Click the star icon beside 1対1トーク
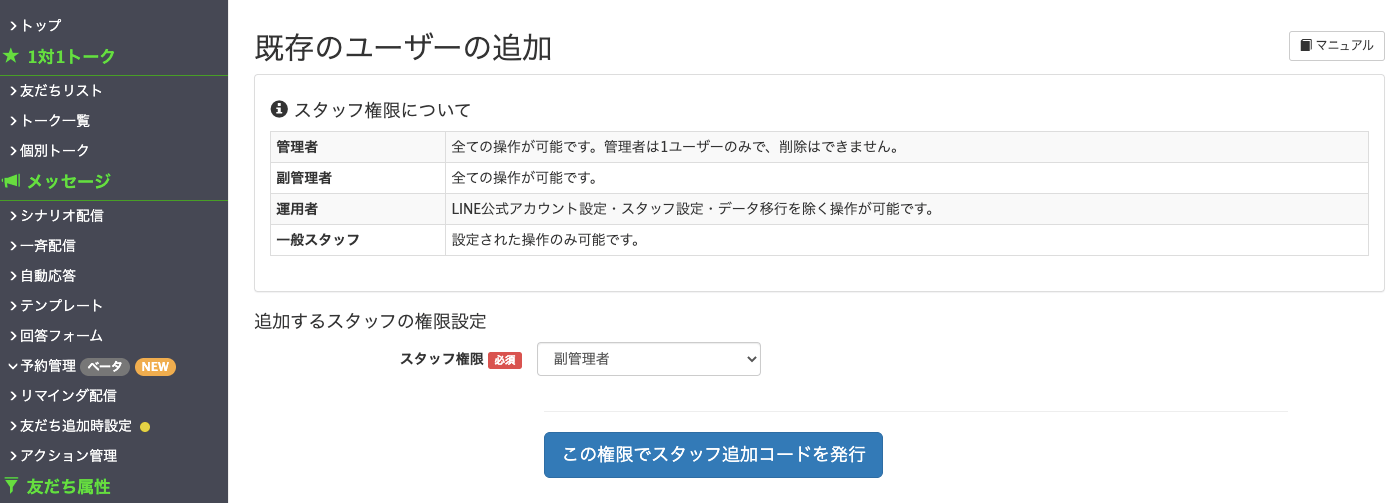1396x503 pixels. [x=11, y=56]
